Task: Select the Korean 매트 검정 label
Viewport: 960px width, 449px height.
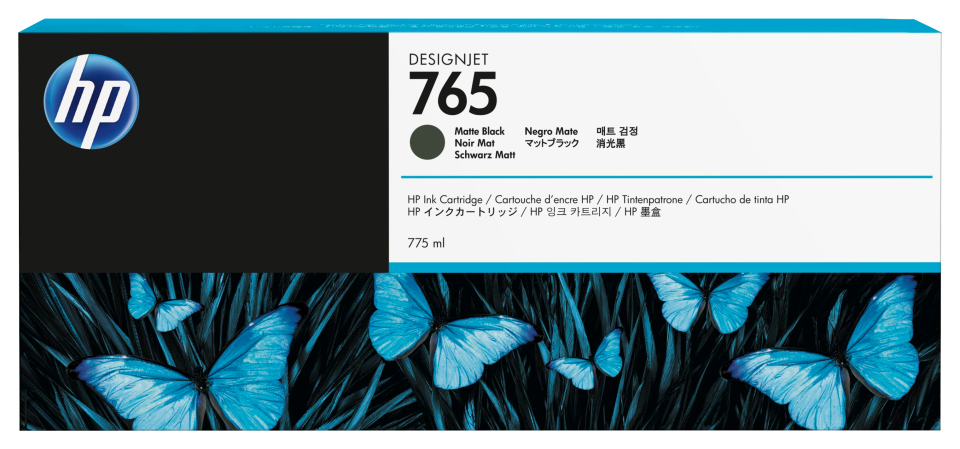Action: tap(617, 132)
